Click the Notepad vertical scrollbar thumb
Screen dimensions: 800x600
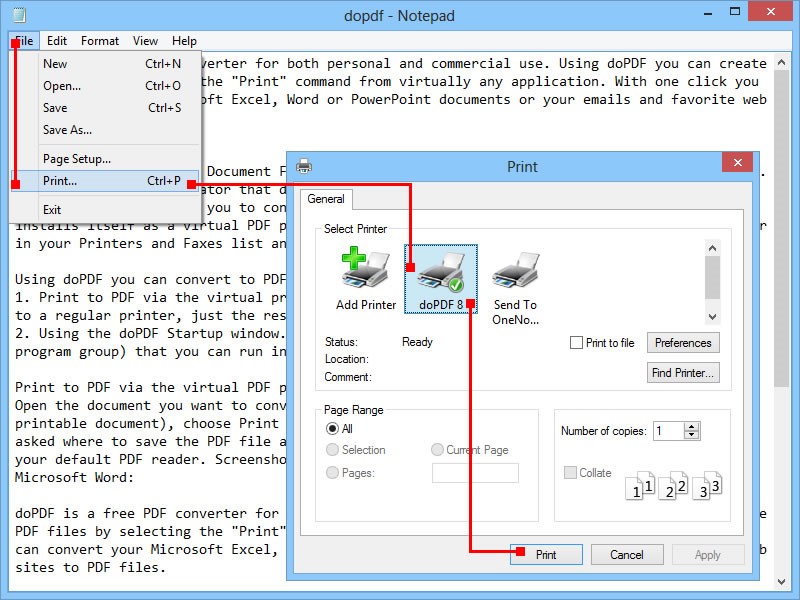tap(781, 228)
